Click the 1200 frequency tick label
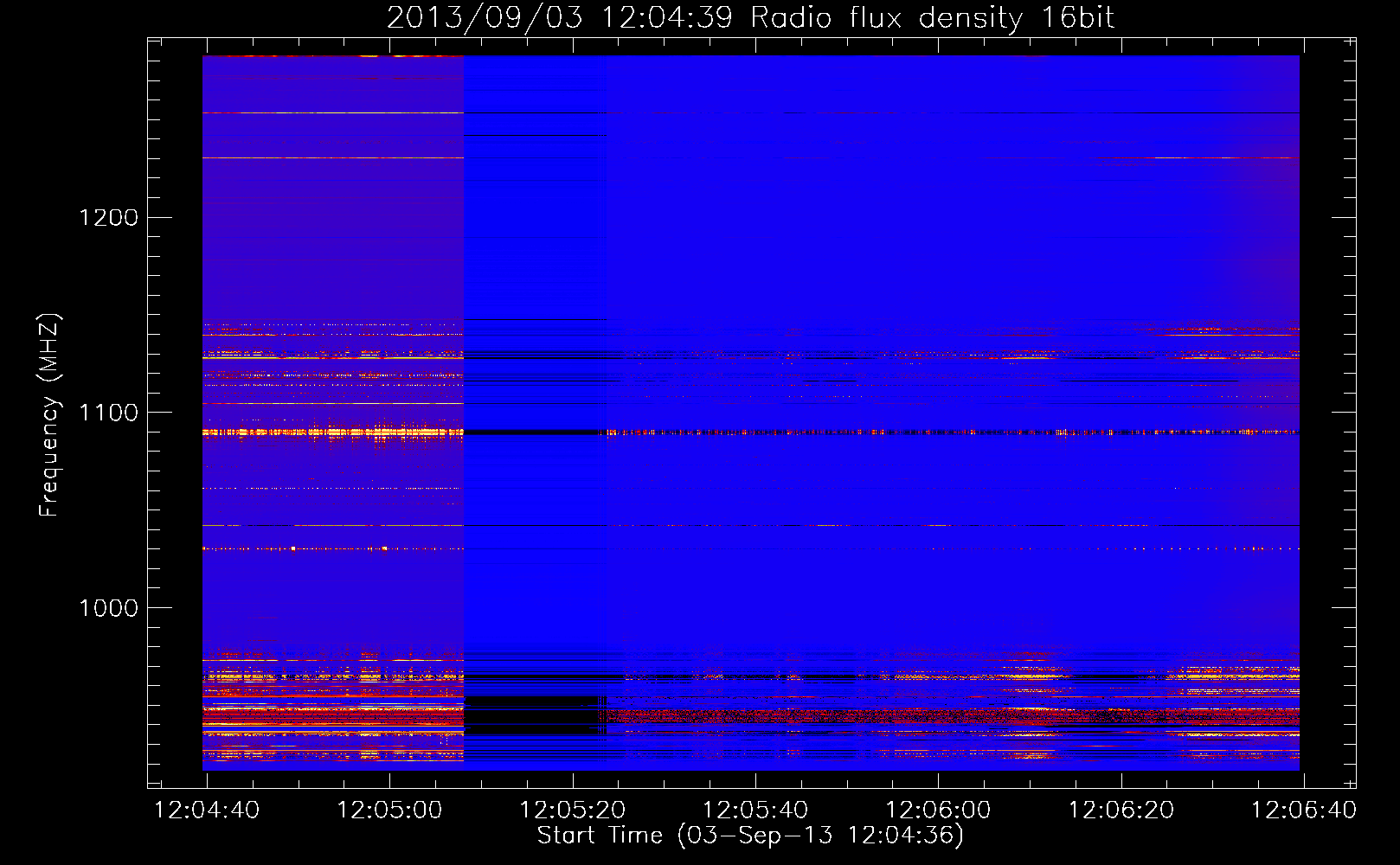Screen dimensions: 1400x865 [x=109, y=217]
